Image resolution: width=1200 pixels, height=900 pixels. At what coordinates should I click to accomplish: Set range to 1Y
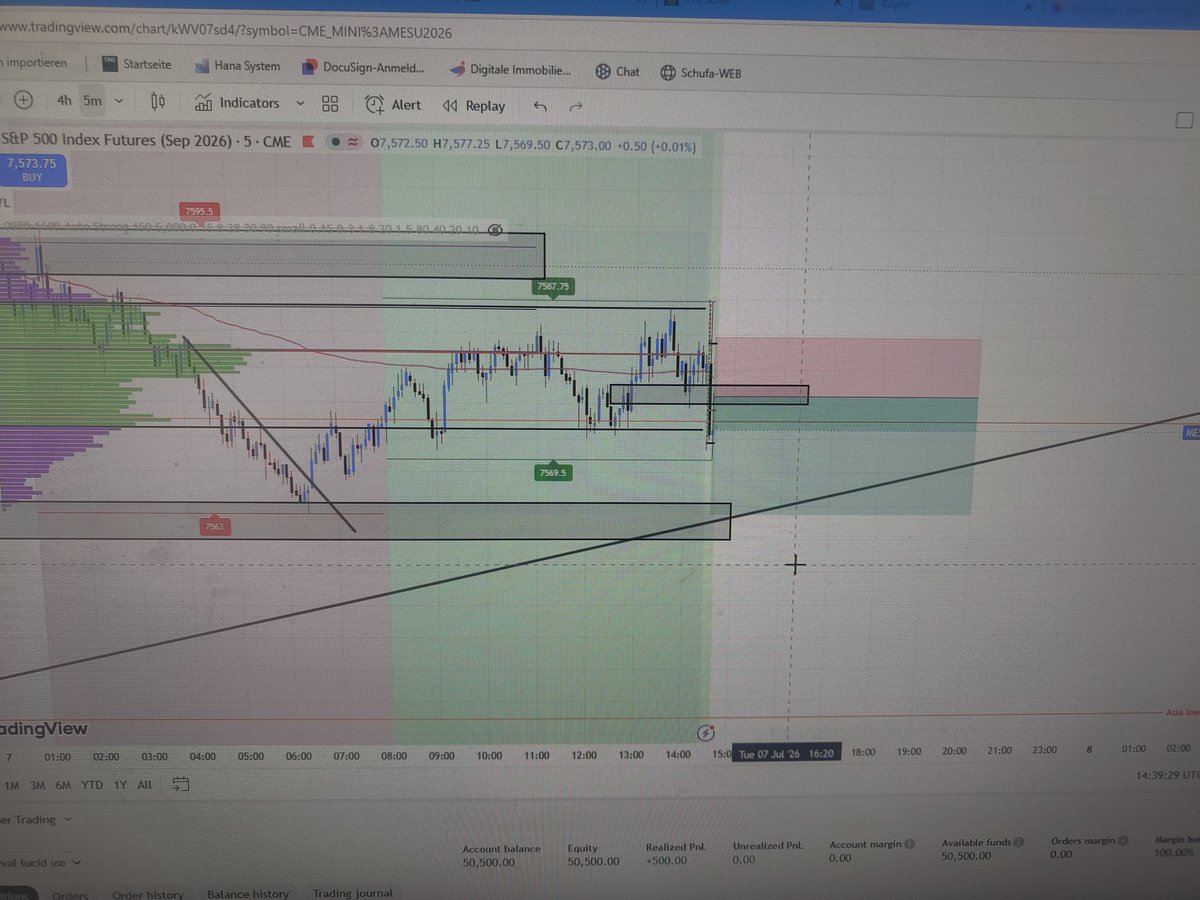click(120, 785)
